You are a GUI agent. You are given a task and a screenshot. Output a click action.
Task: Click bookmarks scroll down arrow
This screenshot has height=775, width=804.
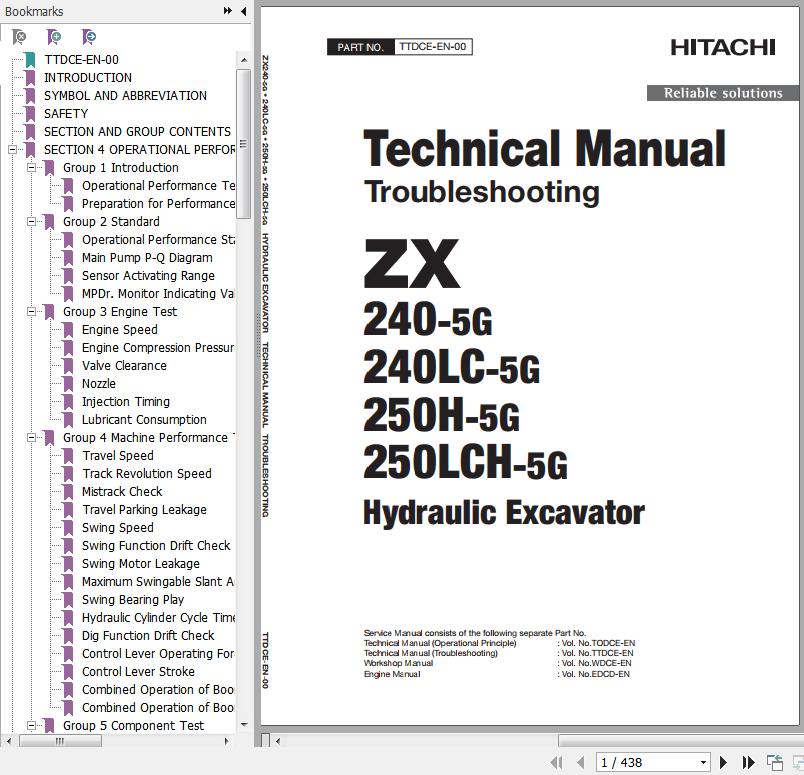tap(244, 725)
